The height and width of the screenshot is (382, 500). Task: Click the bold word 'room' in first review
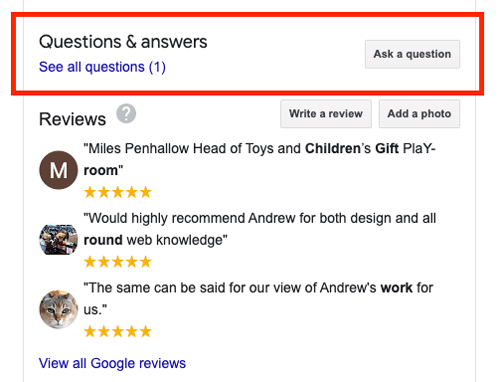[100, 170]
